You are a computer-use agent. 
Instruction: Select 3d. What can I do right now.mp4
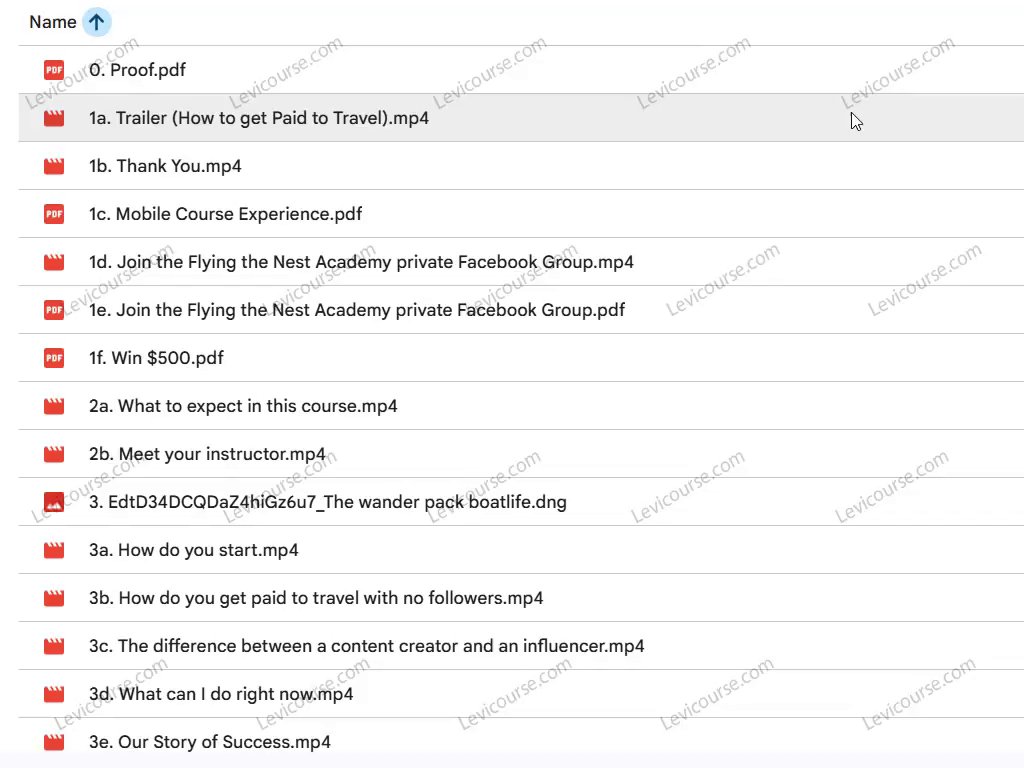point(221,694)
